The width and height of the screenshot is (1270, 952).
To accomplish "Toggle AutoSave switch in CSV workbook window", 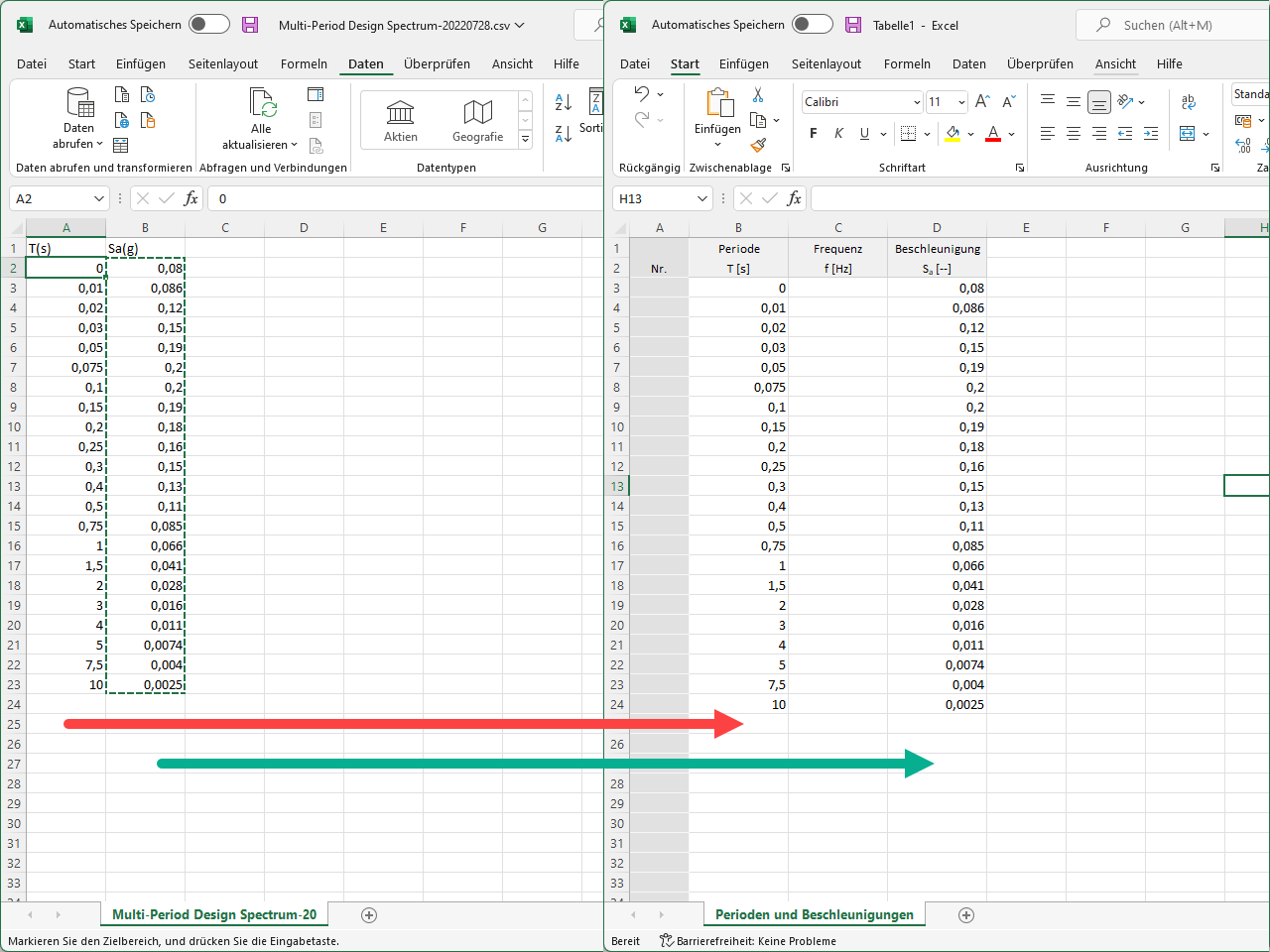I will click(208, 25).
